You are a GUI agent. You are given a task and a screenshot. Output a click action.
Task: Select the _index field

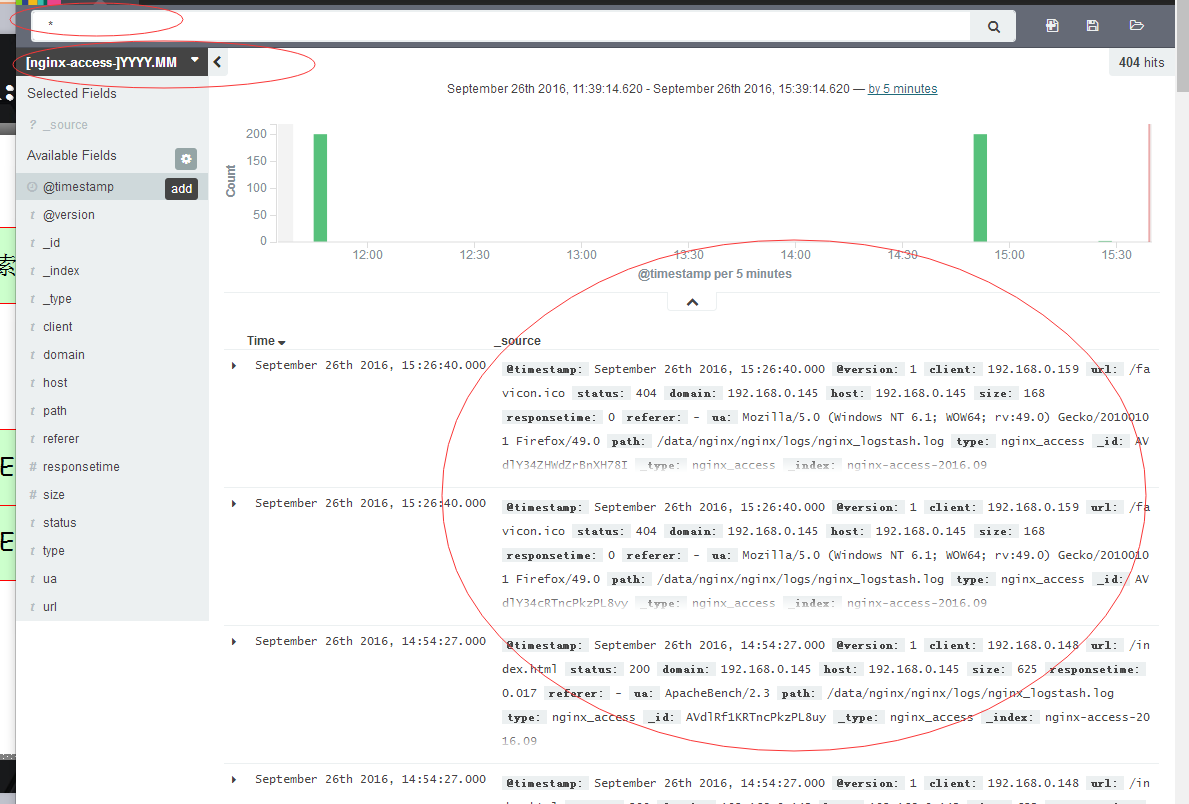click(61, 271)
